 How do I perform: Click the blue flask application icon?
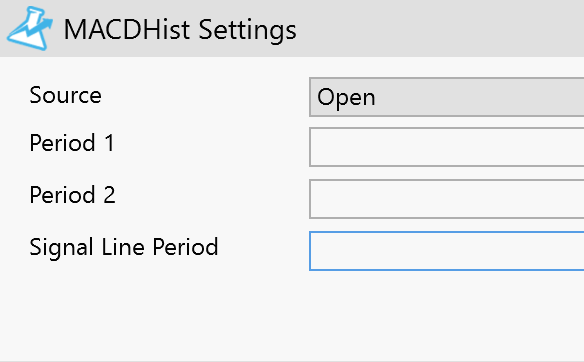coord(30,28)
